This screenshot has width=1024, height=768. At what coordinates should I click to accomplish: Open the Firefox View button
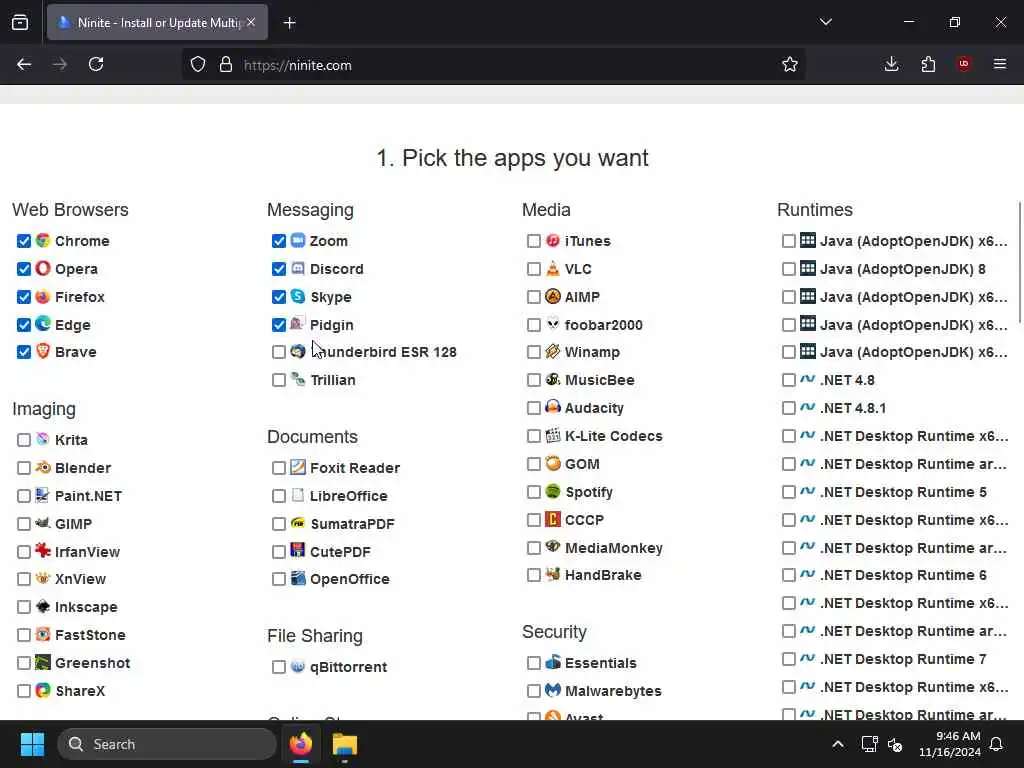click(x=20, y=22)
